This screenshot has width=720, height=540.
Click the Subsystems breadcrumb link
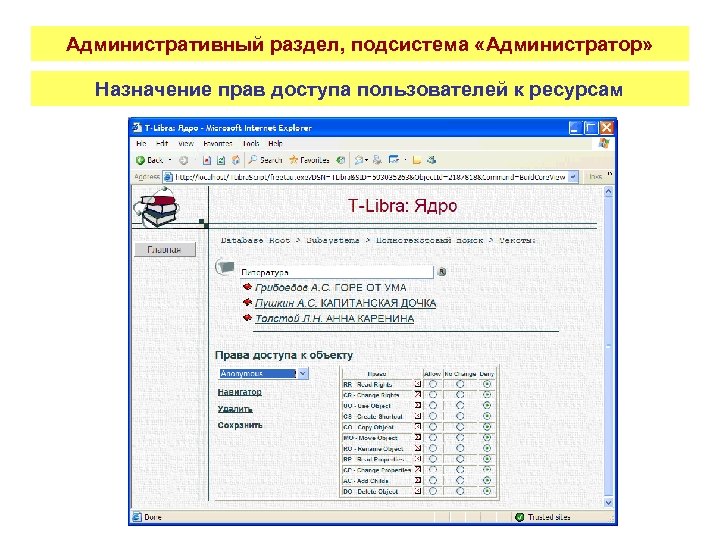[333, 240]
